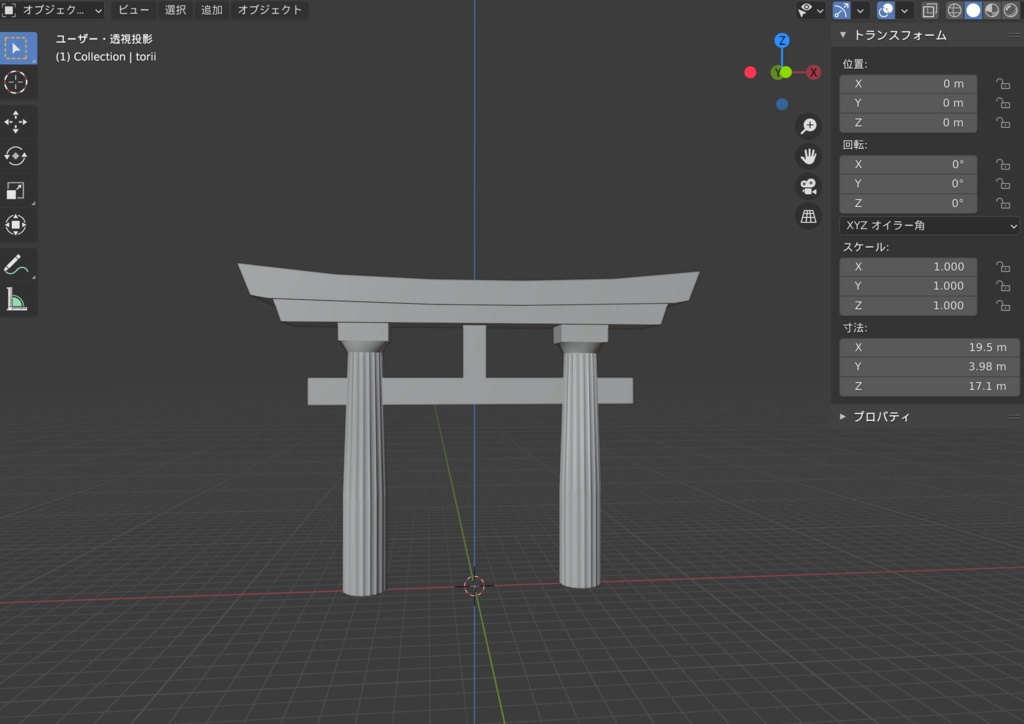Toggle lock for scale Z
The height and width of the screenshot is (724, 1024).
click(1003, 306)
